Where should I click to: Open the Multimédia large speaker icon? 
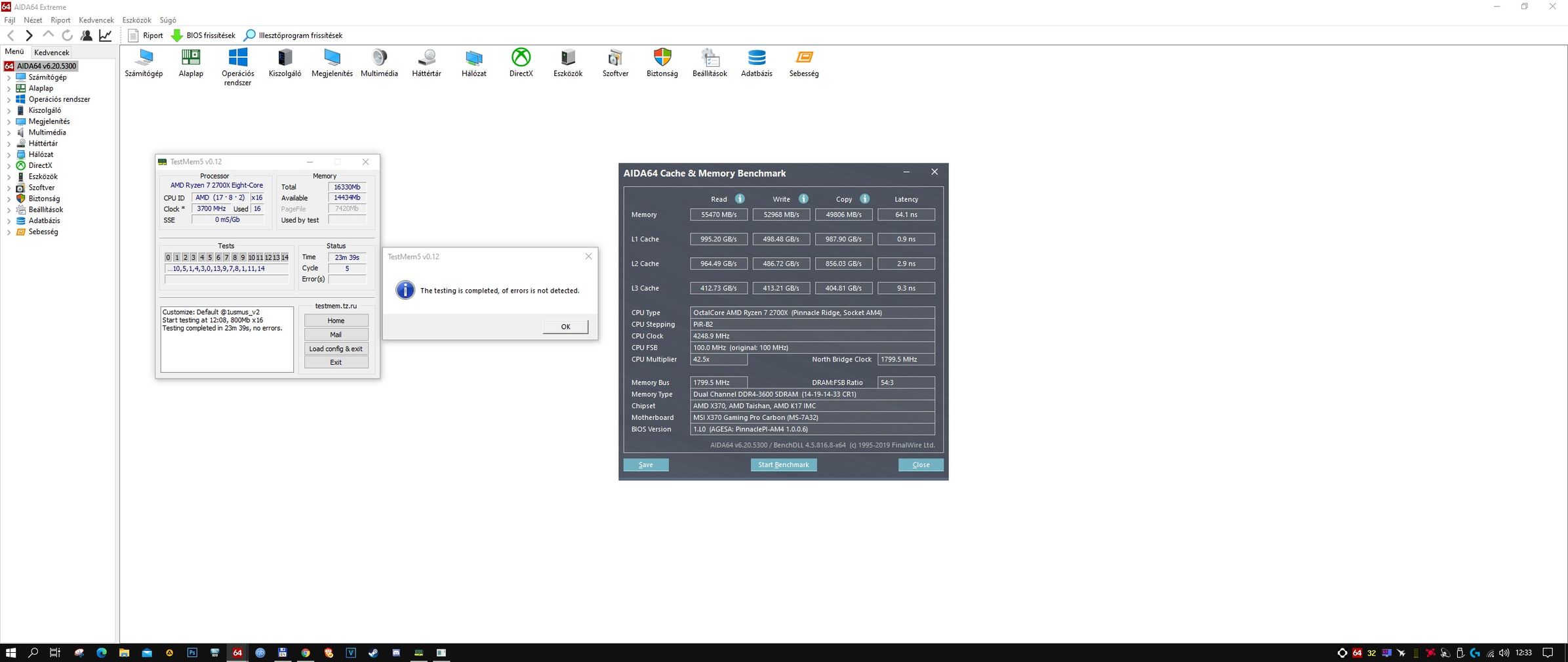tap(379, 63)
